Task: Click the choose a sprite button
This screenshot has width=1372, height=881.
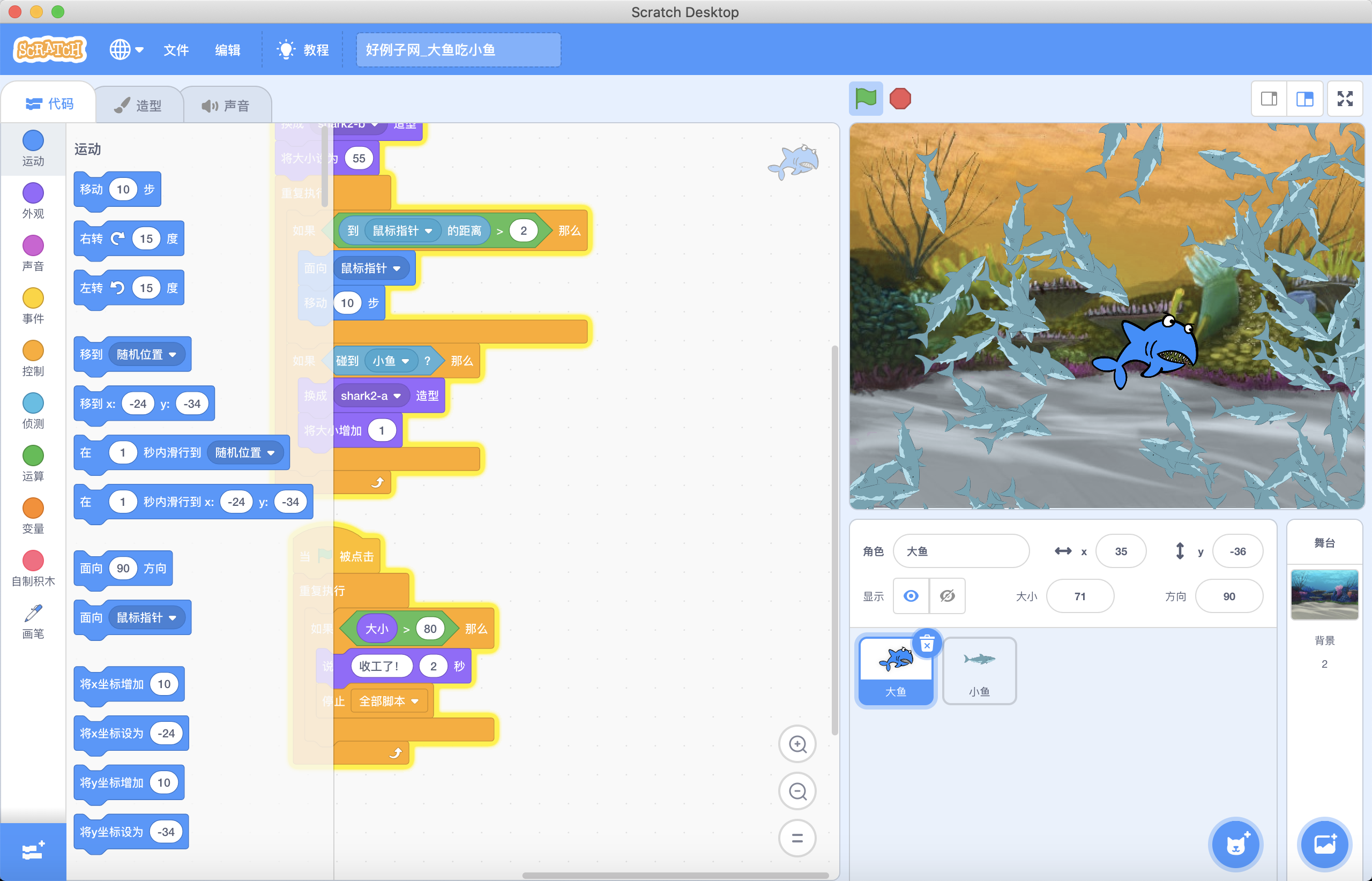Action: [1236, 844]
